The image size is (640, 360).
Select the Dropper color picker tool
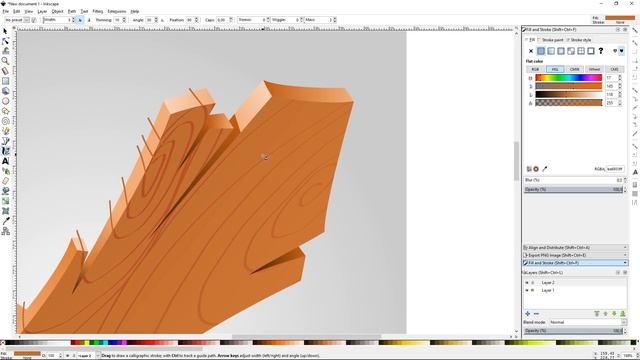click(5, 221)
